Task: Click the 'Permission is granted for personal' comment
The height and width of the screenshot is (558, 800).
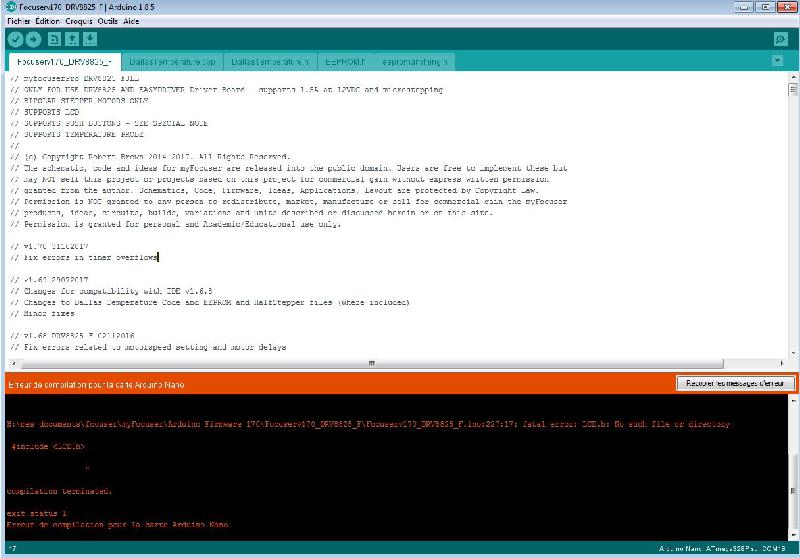Action: coord(176,224)
